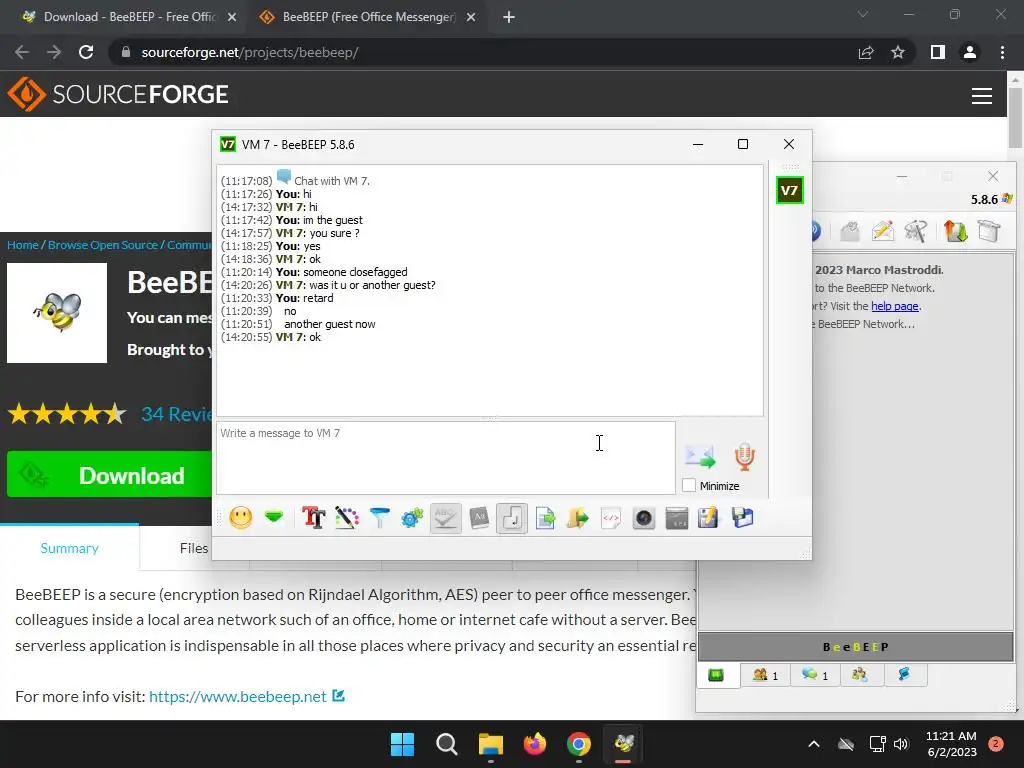Viewport: 1024px width, 768px height.
Task: Click the green down-arrow preset message icon
Action: [x=274, y=519]
